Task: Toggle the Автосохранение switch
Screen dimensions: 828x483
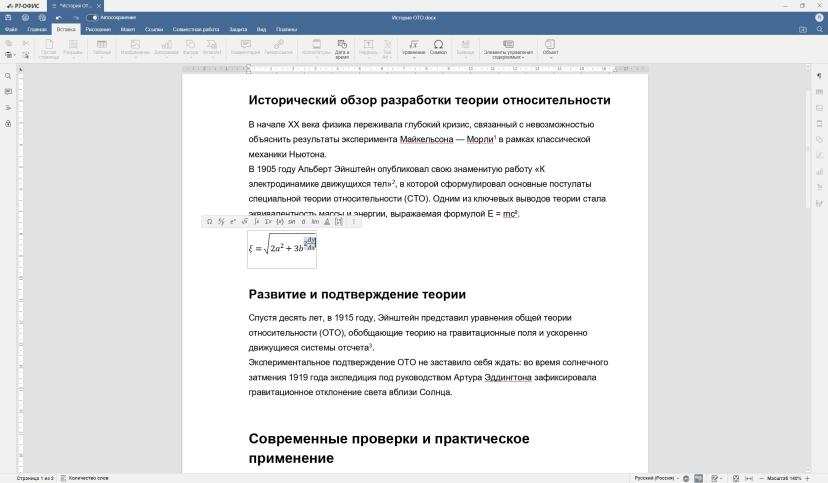Action: click(x=92, y=17)
